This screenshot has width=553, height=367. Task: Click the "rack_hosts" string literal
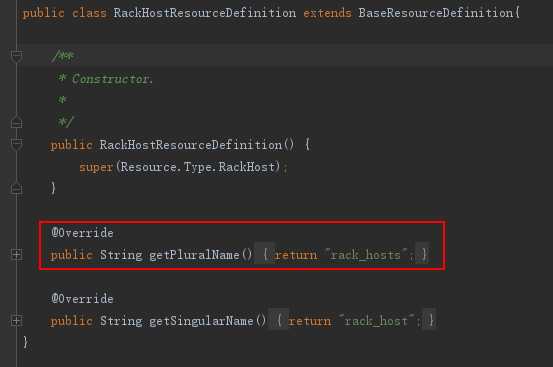pos(366,255)
